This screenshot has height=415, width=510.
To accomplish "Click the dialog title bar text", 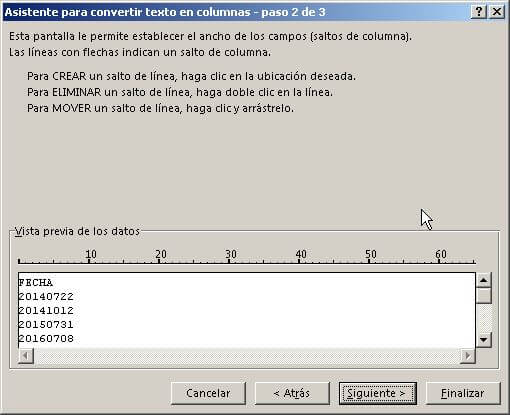I will coord(165,12).
